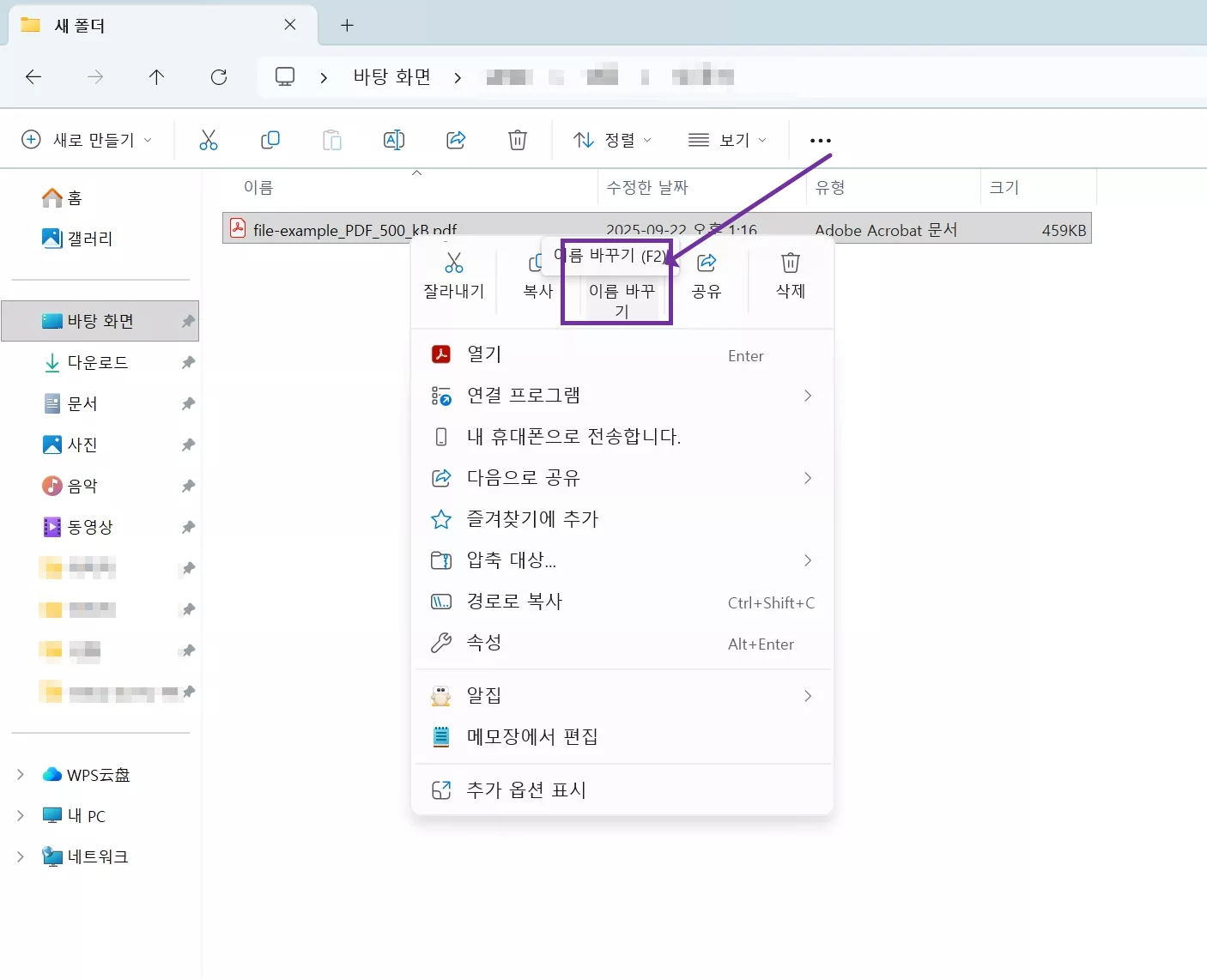Open the 정렬 sorting dropdown
1207x980 pixels.
612,139
